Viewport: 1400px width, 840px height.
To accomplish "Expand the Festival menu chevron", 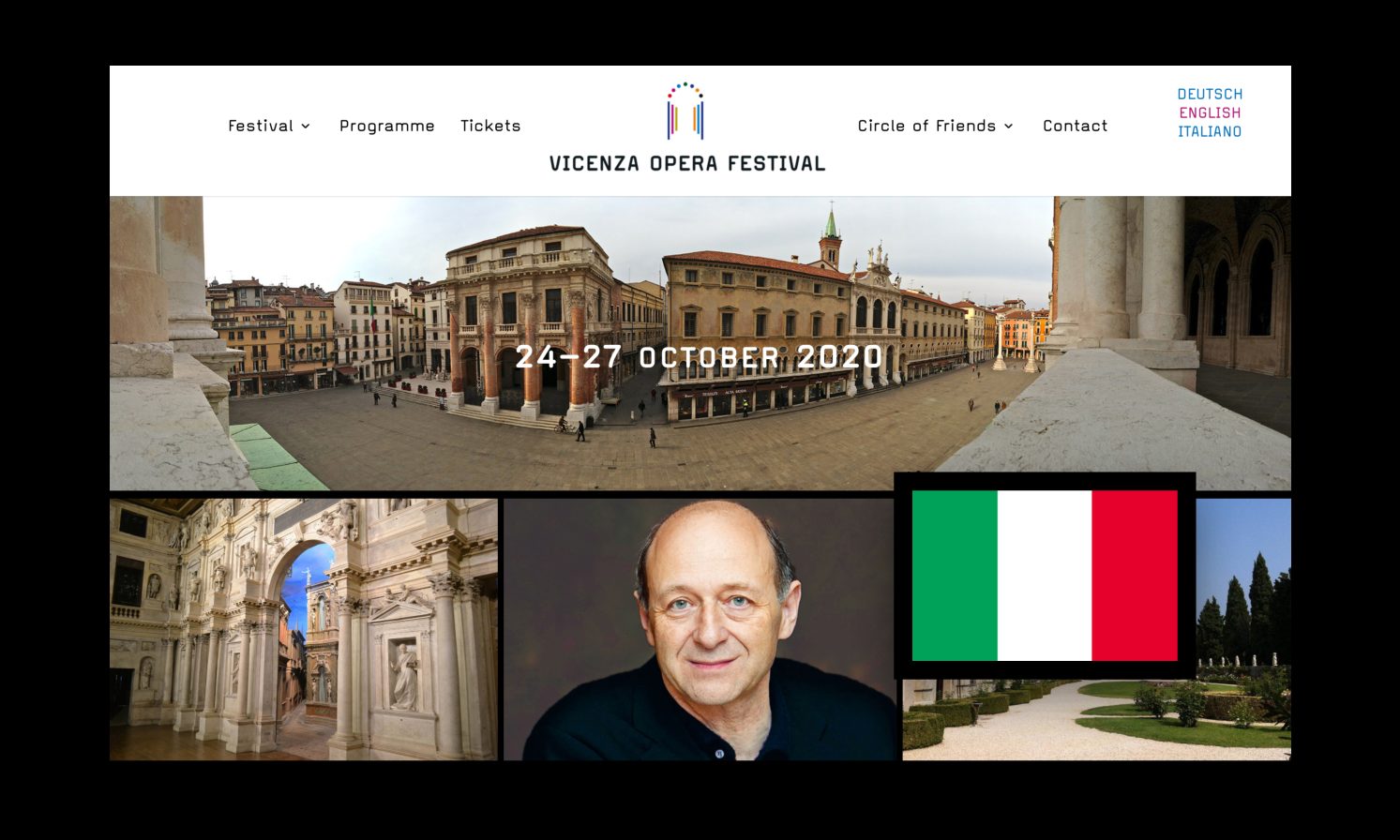I will click(306, 127).
